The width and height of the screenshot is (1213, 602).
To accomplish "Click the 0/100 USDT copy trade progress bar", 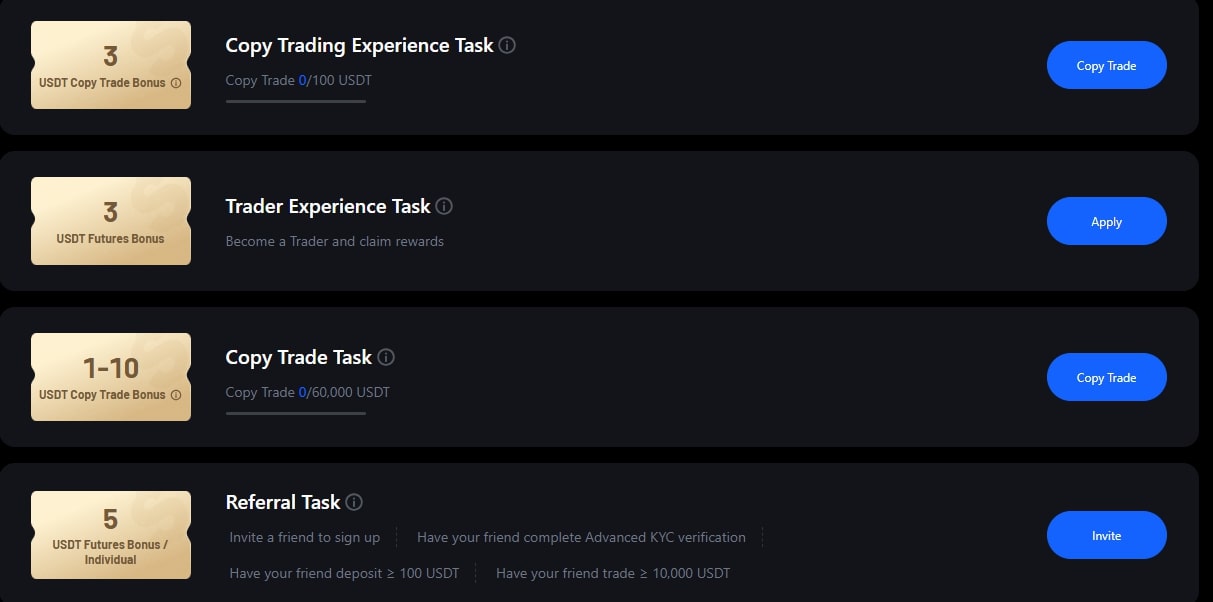I will pyautogui.click(x=295, y=101).
